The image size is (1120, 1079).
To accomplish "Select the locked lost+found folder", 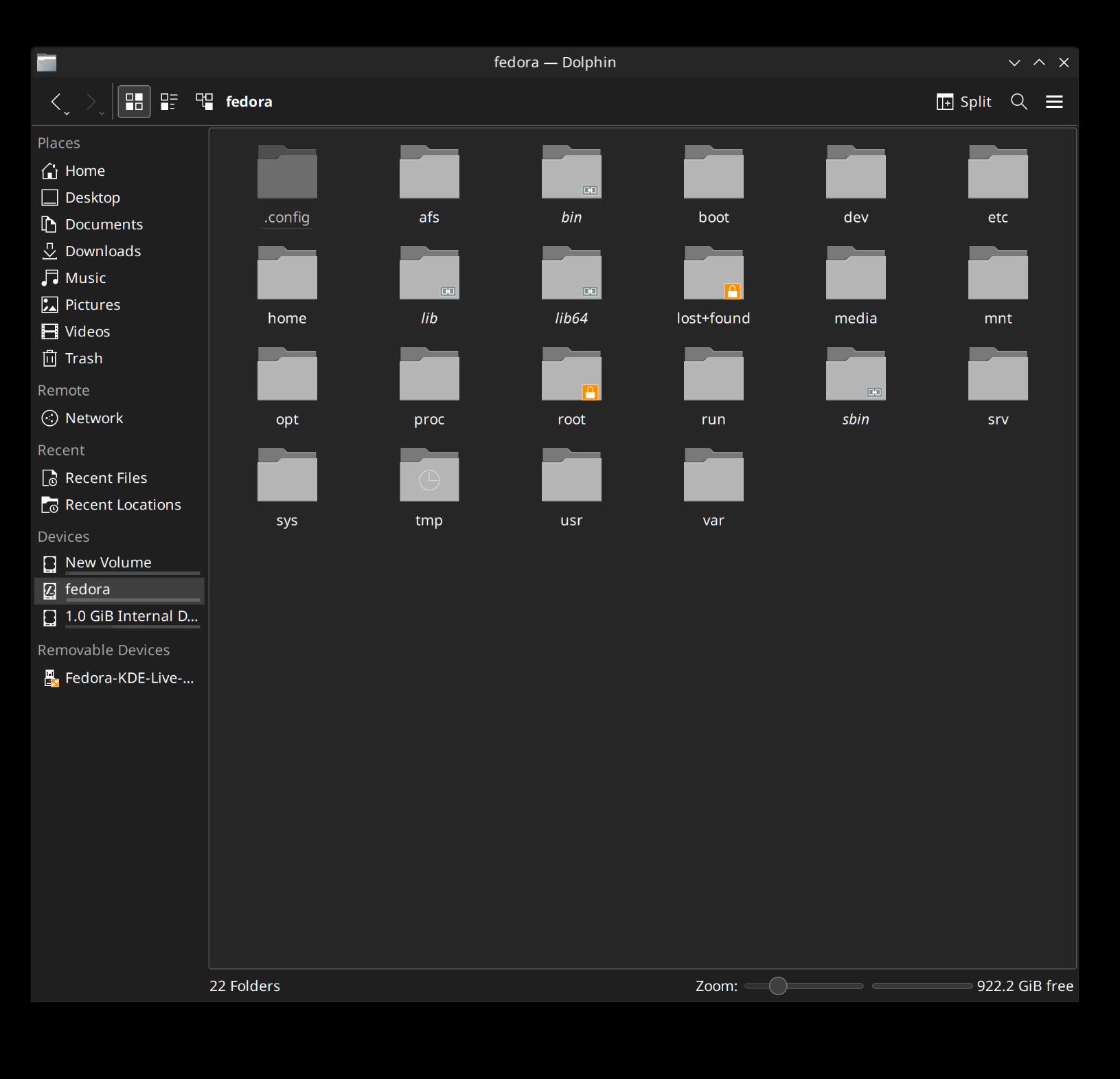I will 713,286.
